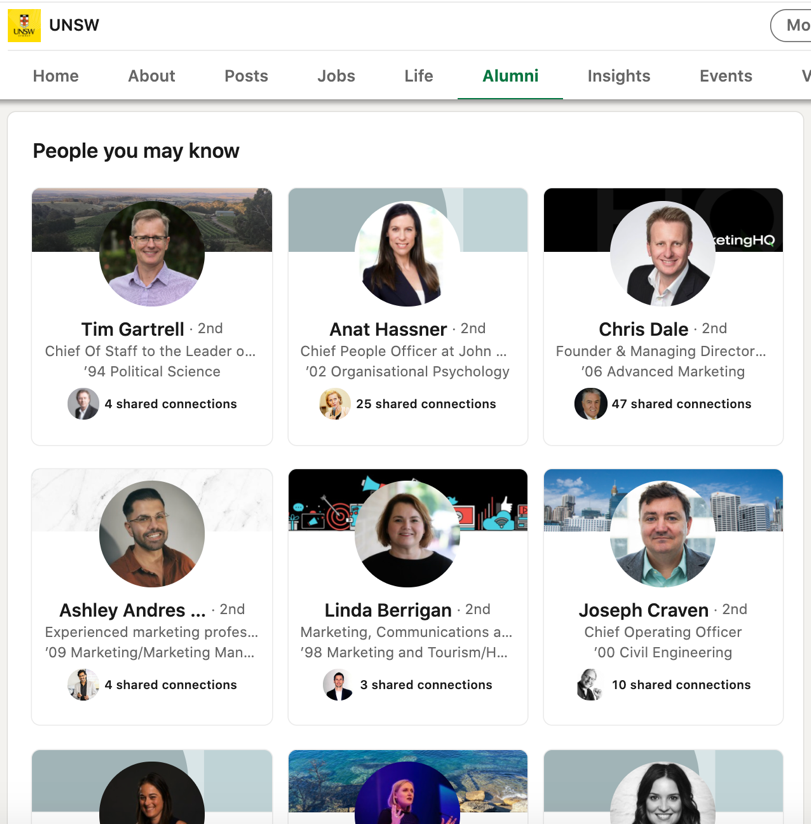The height and width of the screenshot is (824, 811).
Task: Click shared connection avatar on Chris Dale card
Action: [x=590, y=404]
